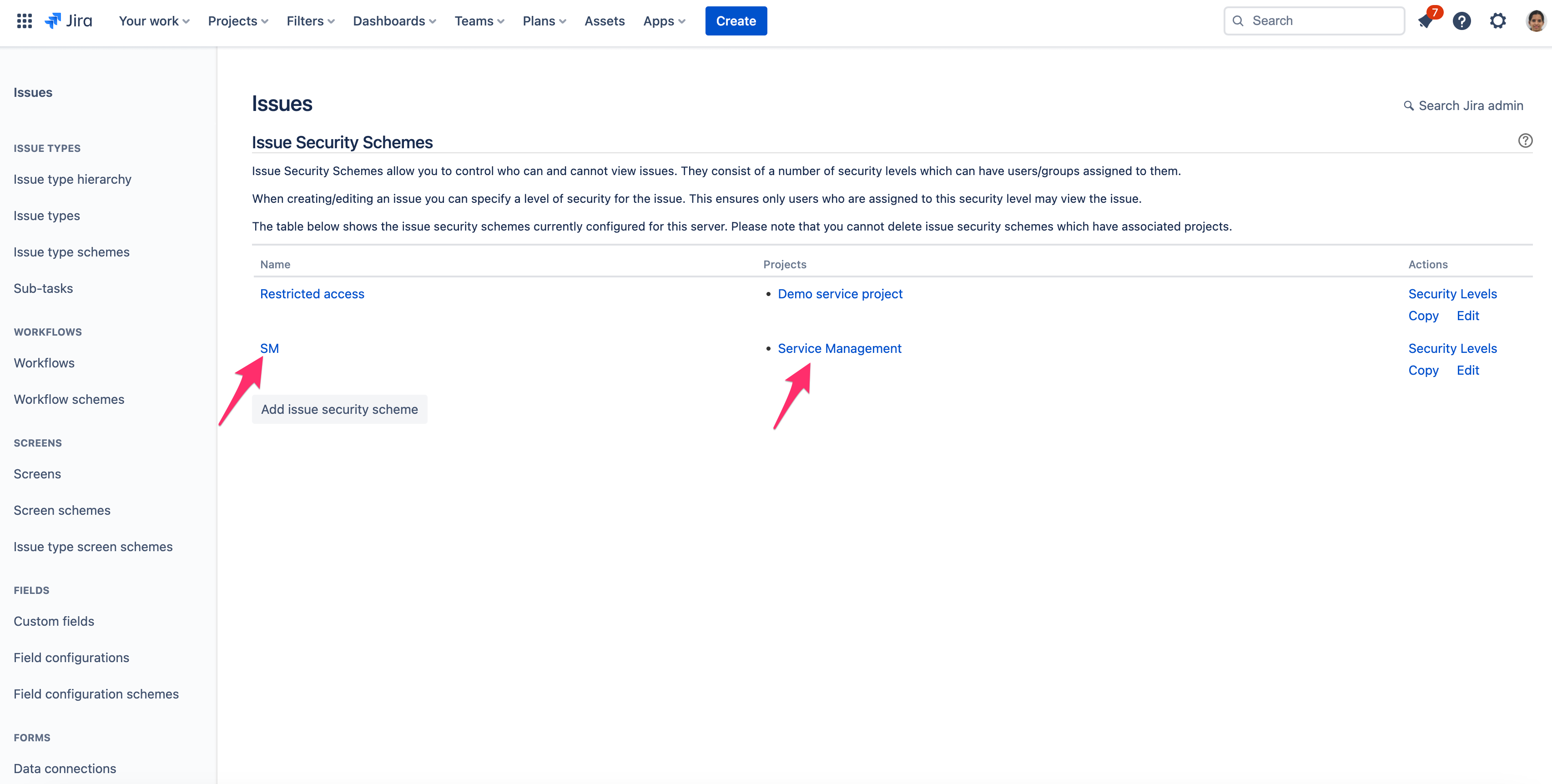Click the Issue Security Schemes help icon

tap(1525, 141)
